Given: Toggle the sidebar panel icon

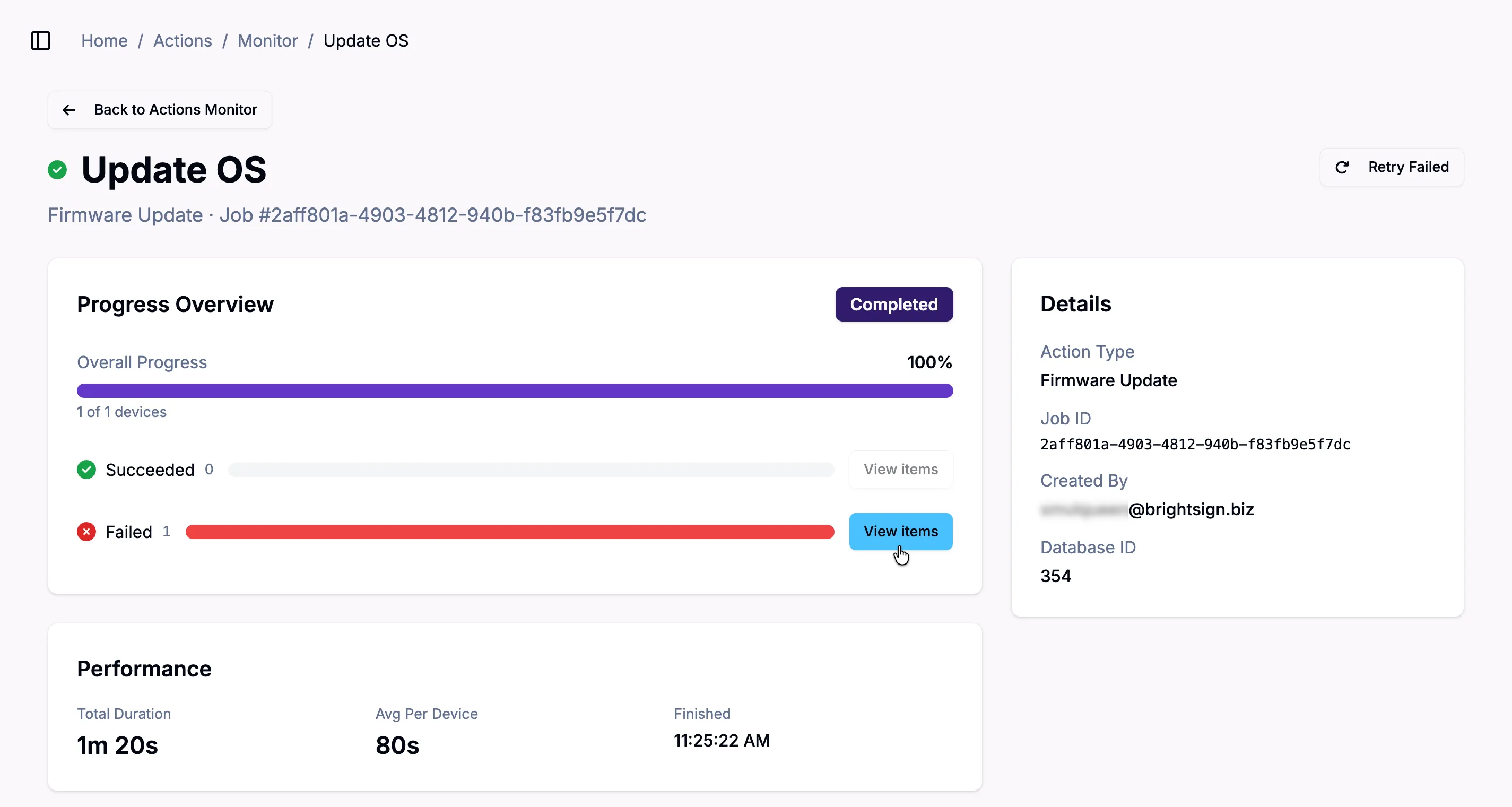Looking at the screenshot, I should click(x=40, y=40).
